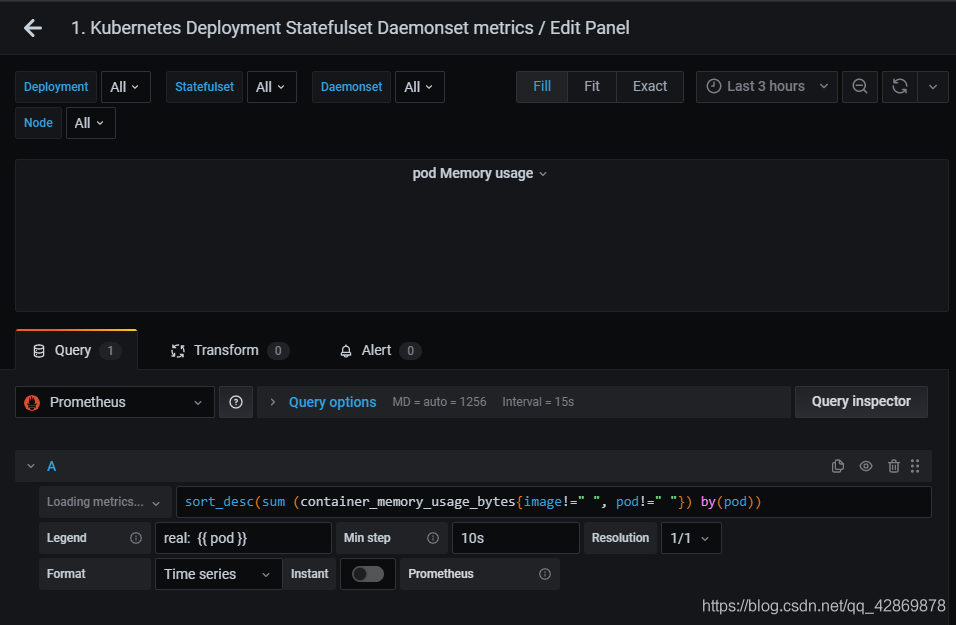The width and height of the screenshot is (956, 625).
Task: Open the Last 3 hours time picker
Action: (x=767, y=87)
